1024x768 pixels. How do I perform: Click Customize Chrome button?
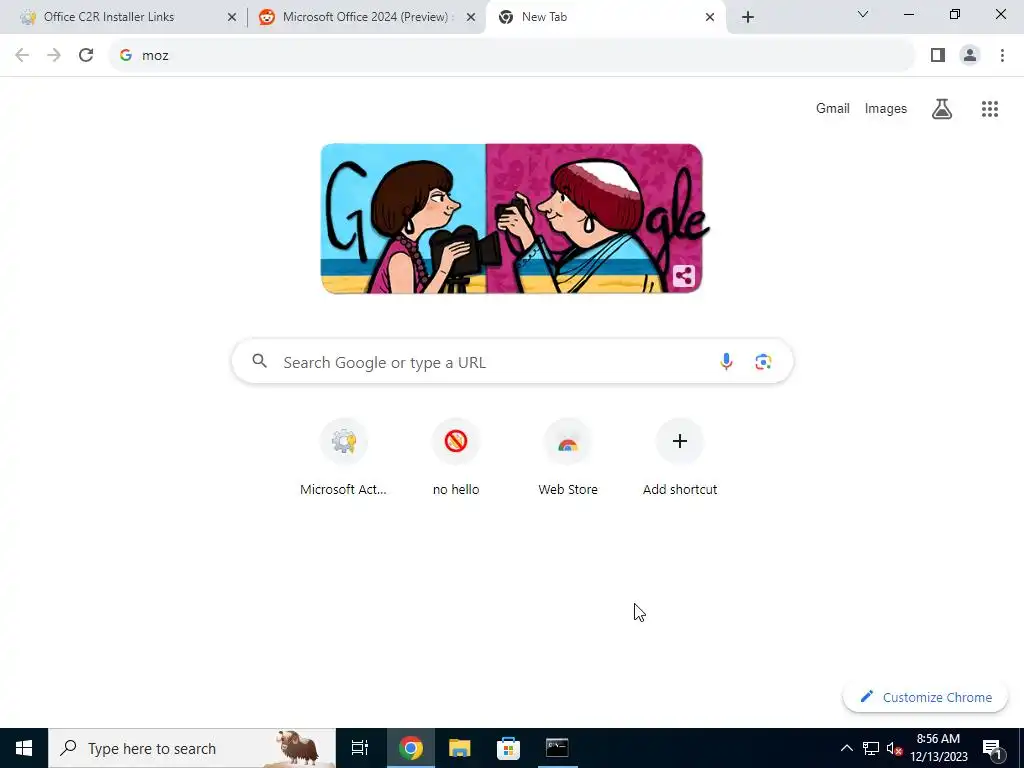(x=925, y=697)
